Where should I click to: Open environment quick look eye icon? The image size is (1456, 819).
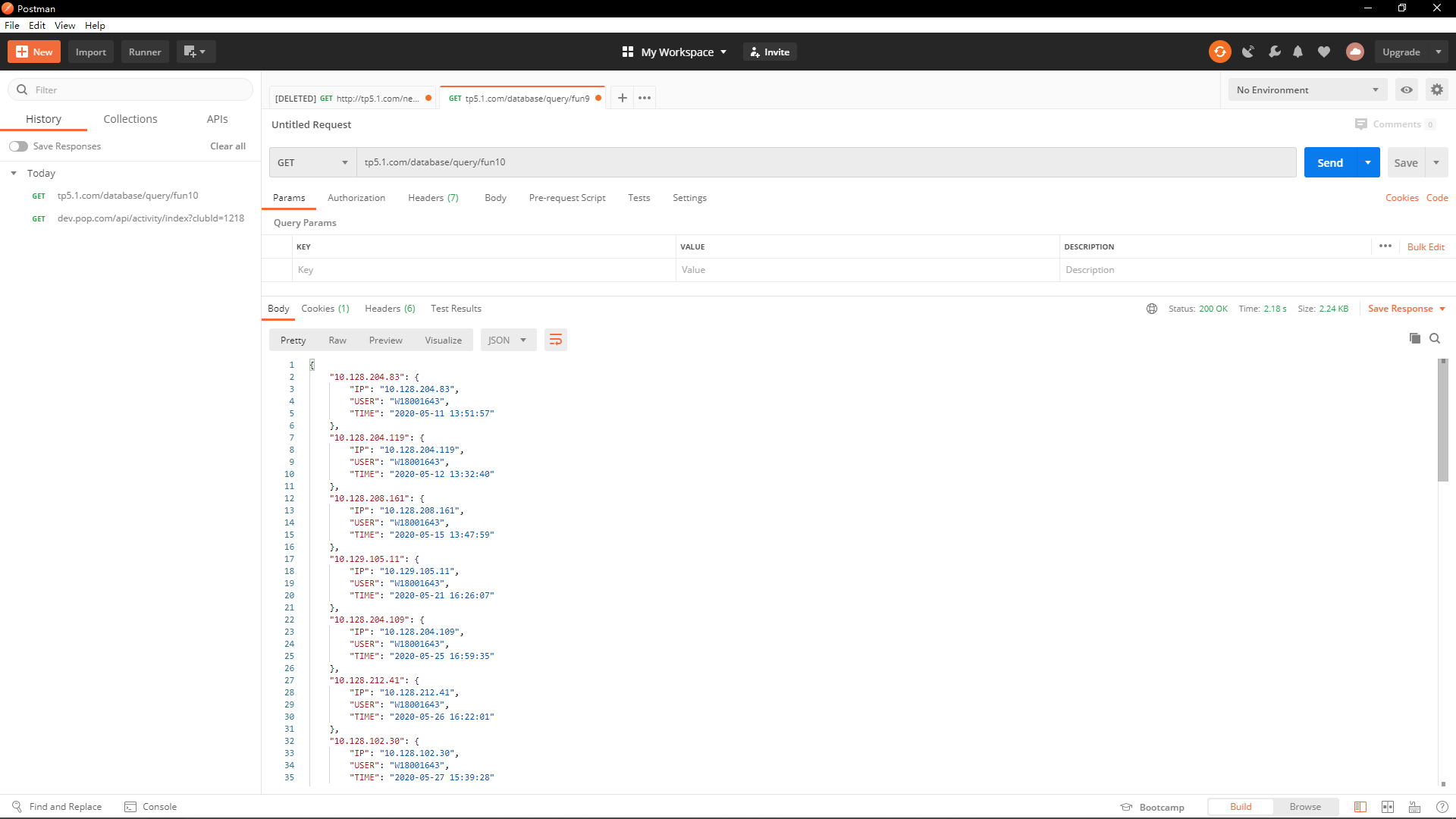[x=1407, y=89]
